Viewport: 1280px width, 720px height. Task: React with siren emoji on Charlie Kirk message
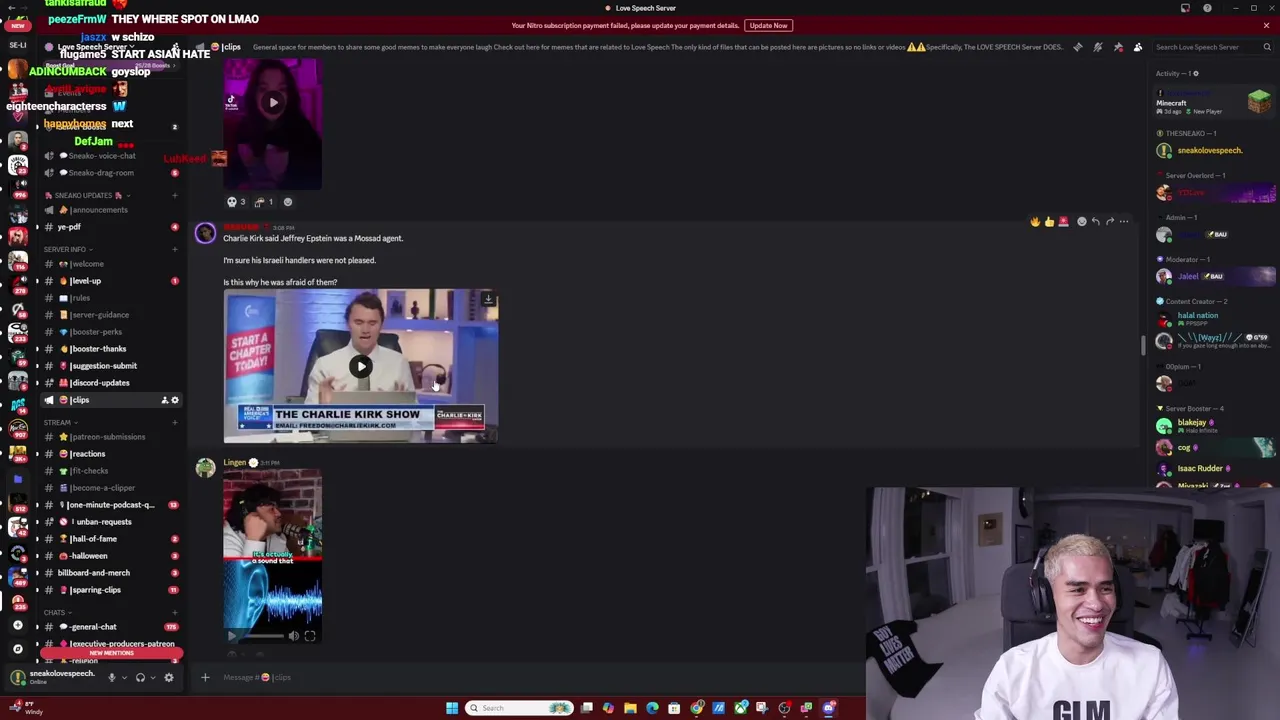(1063, 221)
